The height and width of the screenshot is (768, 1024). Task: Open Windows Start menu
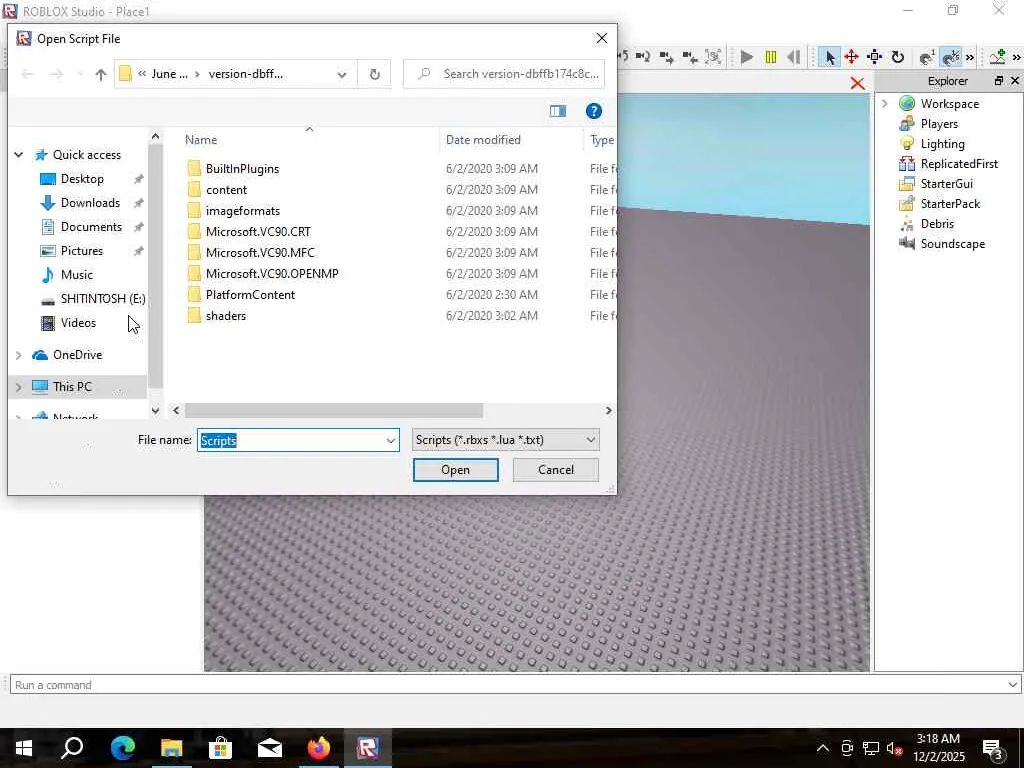pos(24,747)
